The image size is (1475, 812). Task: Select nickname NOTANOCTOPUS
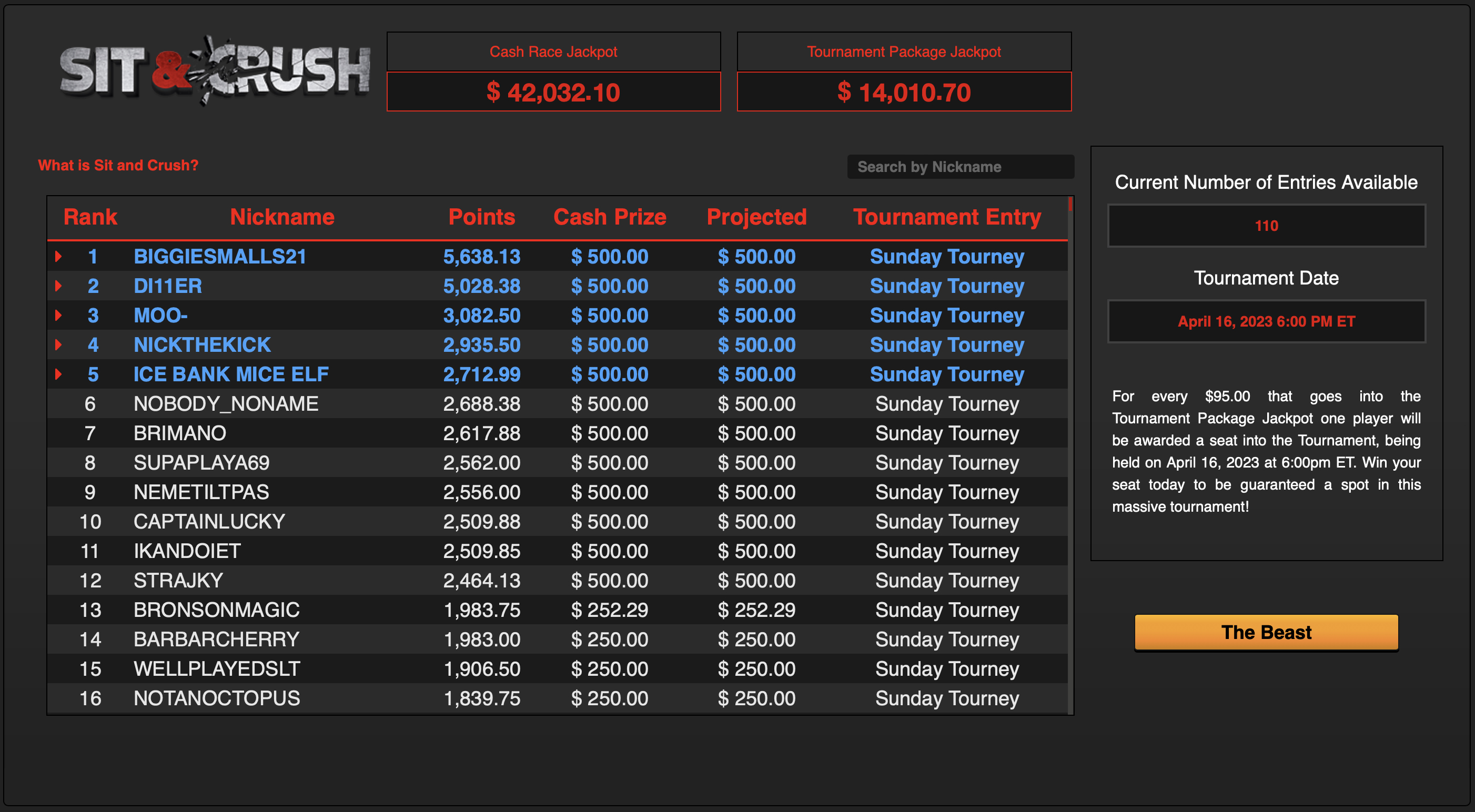point(216,698)
